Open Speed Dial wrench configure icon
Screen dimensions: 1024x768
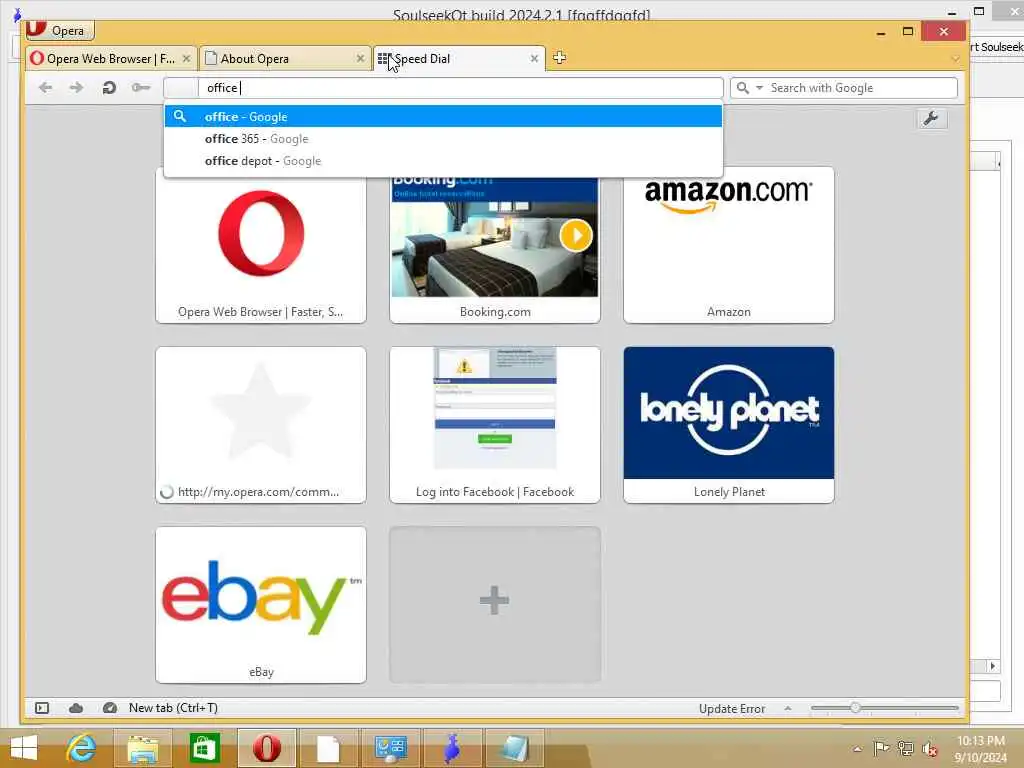tap(931, 118)
